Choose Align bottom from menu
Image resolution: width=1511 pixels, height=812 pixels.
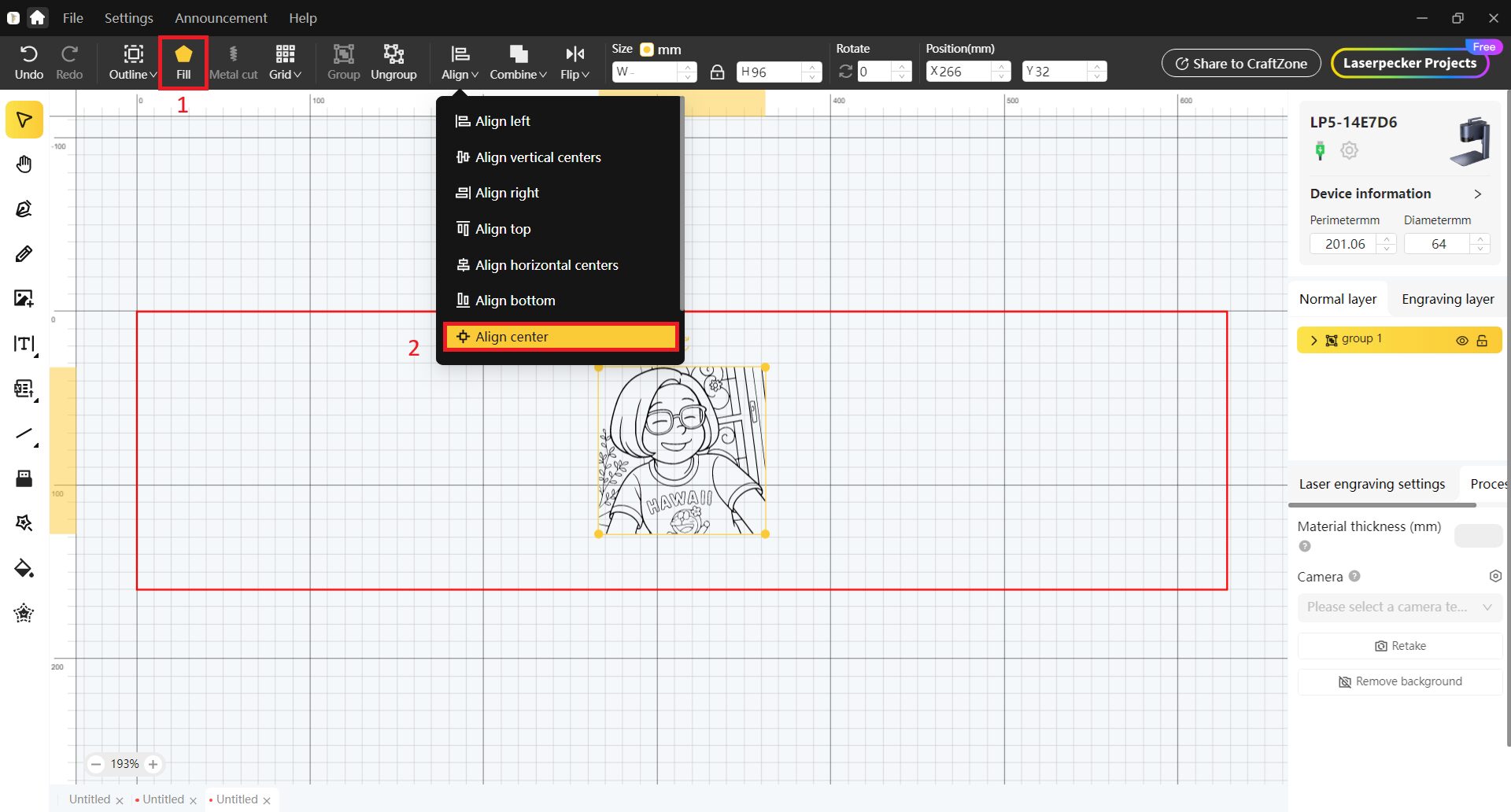[560, 301]
